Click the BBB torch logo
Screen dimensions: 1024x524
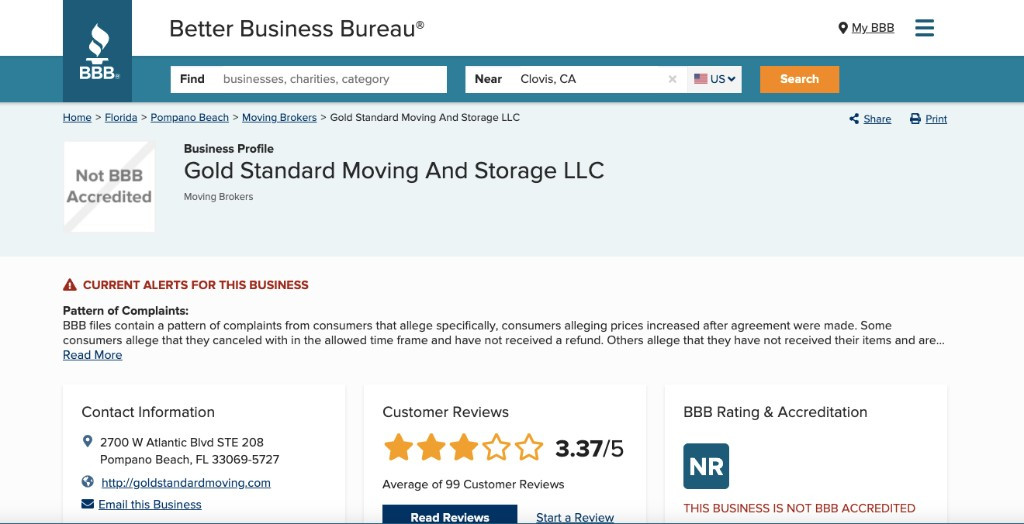97,50
